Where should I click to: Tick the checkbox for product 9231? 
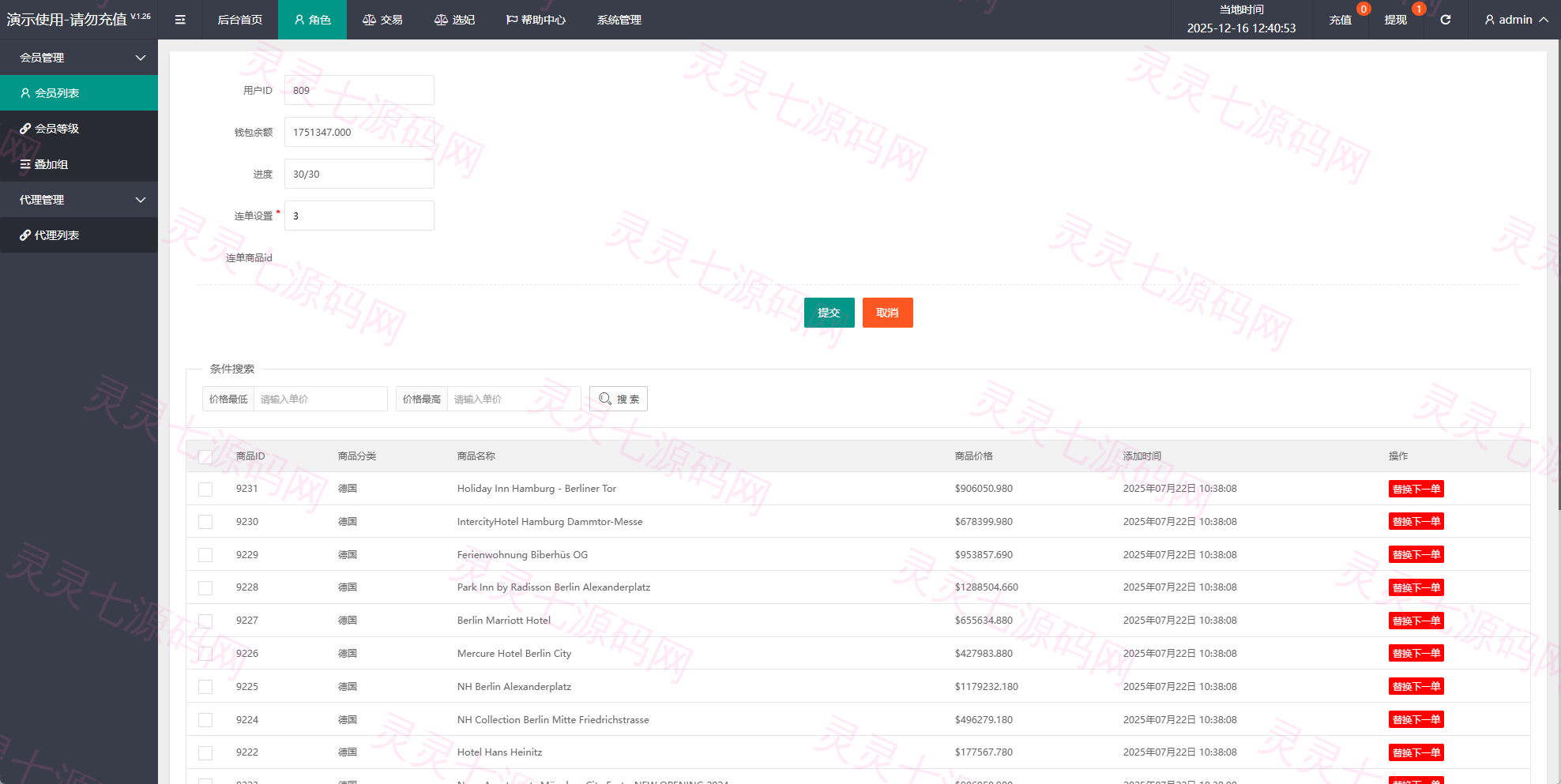point(205,489)
